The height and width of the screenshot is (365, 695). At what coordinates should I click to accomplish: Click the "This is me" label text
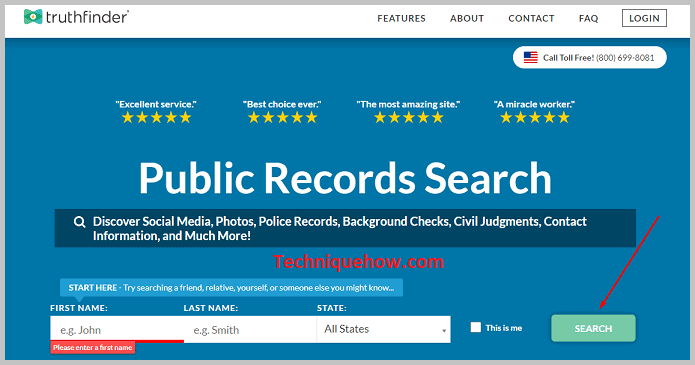coord(504,328)
